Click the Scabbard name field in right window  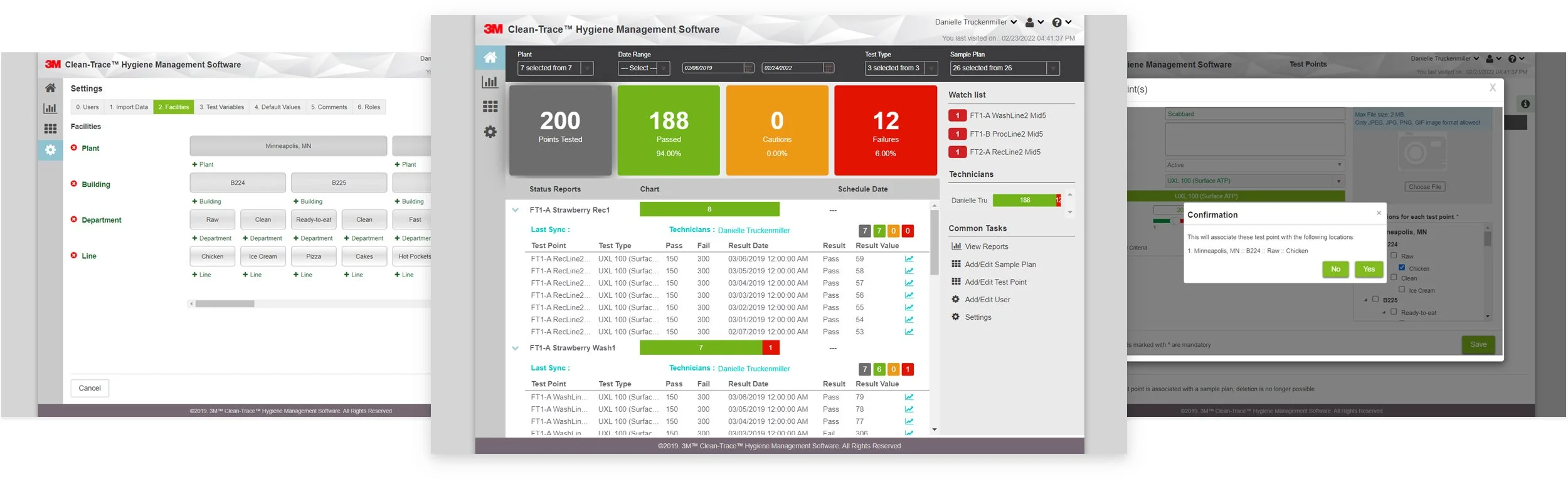(x=1254, y=114)
